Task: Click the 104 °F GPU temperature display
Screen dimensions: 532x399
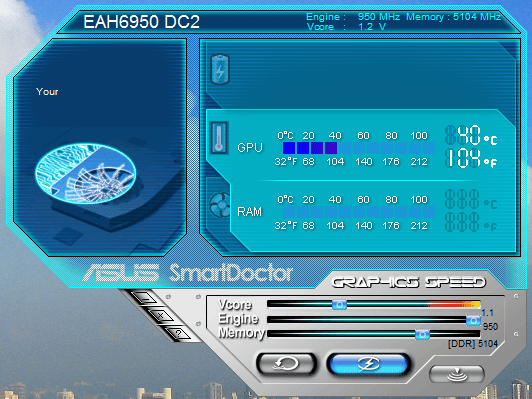Action: [x=471, y=158]
